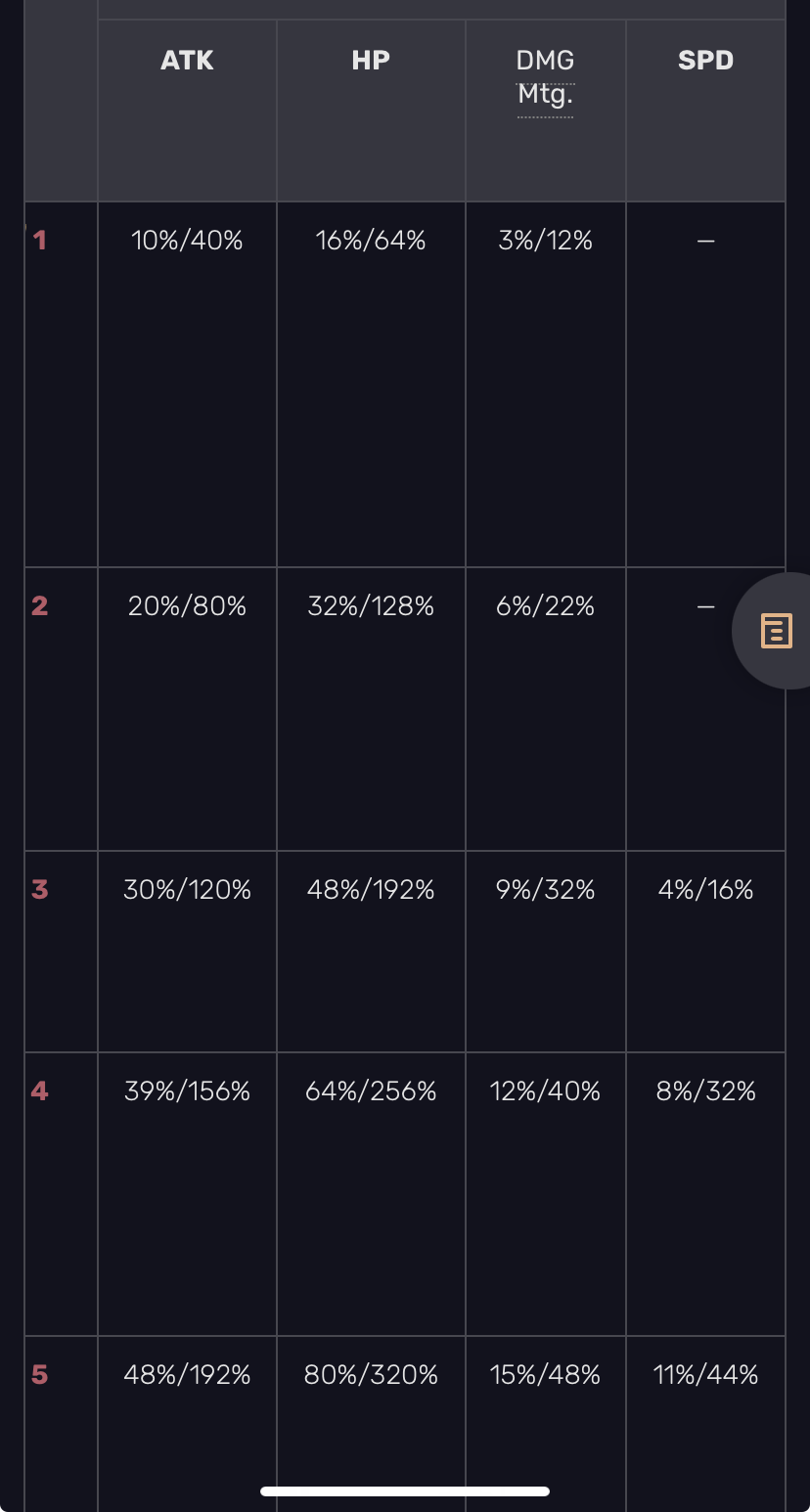This screenshot has height=1512, width=810.
Task: Click row number 3 cell
Action: click(x=40, y=890)
